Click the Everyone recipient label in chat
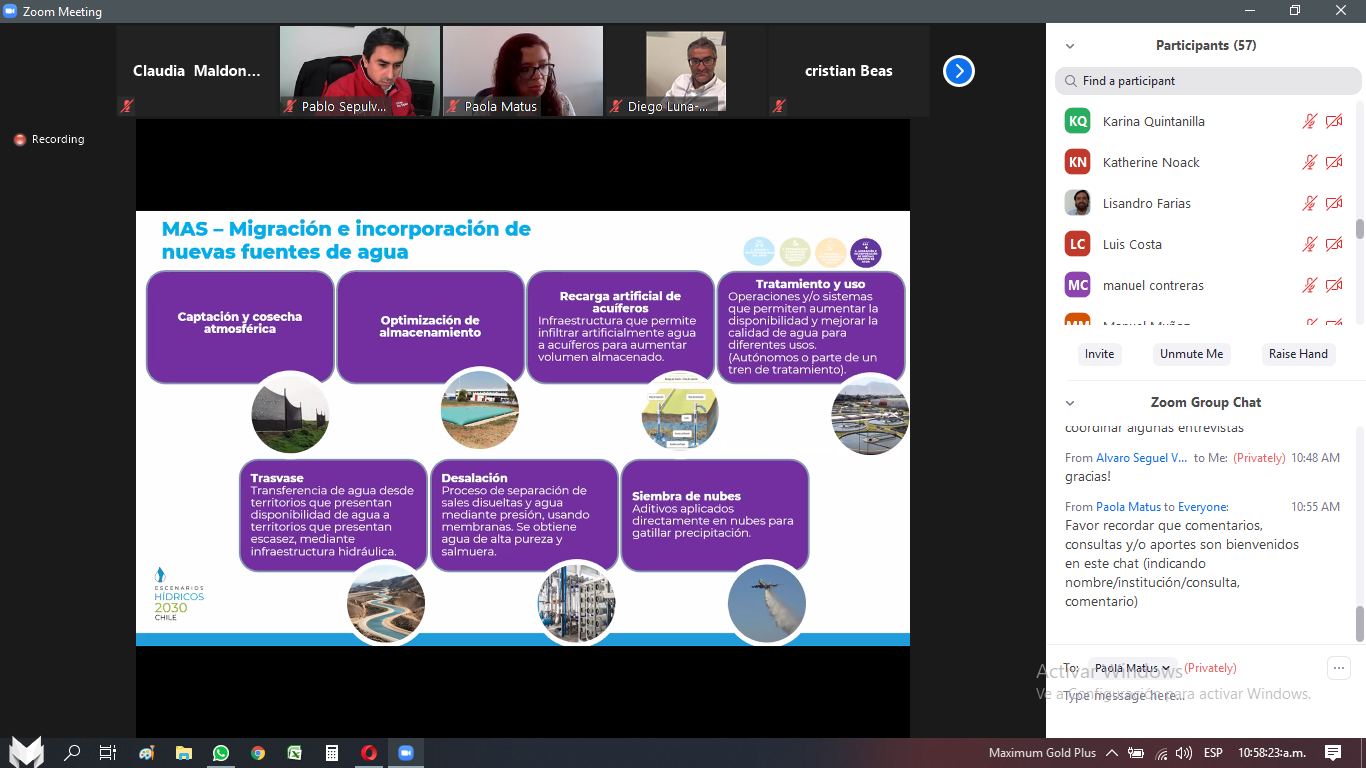1366x768 pixels. click(1202, 507)
